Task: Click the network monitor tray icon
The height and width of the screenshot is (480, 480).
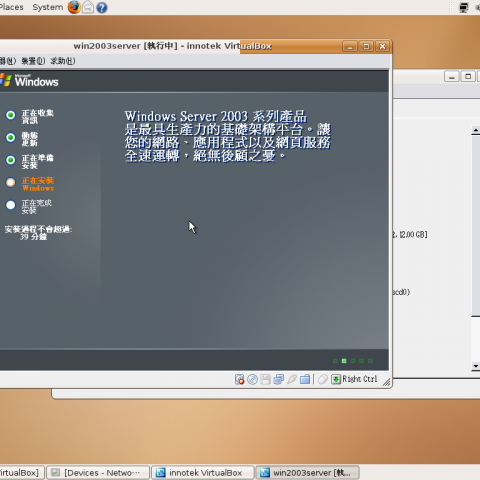Action: click(463, 7)
